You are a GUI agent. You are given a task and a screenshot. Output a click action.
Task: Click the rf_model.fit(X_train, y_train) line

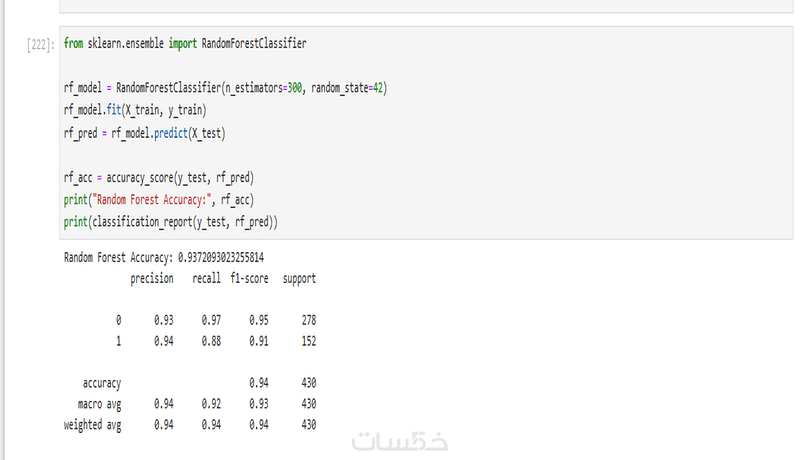135,110
